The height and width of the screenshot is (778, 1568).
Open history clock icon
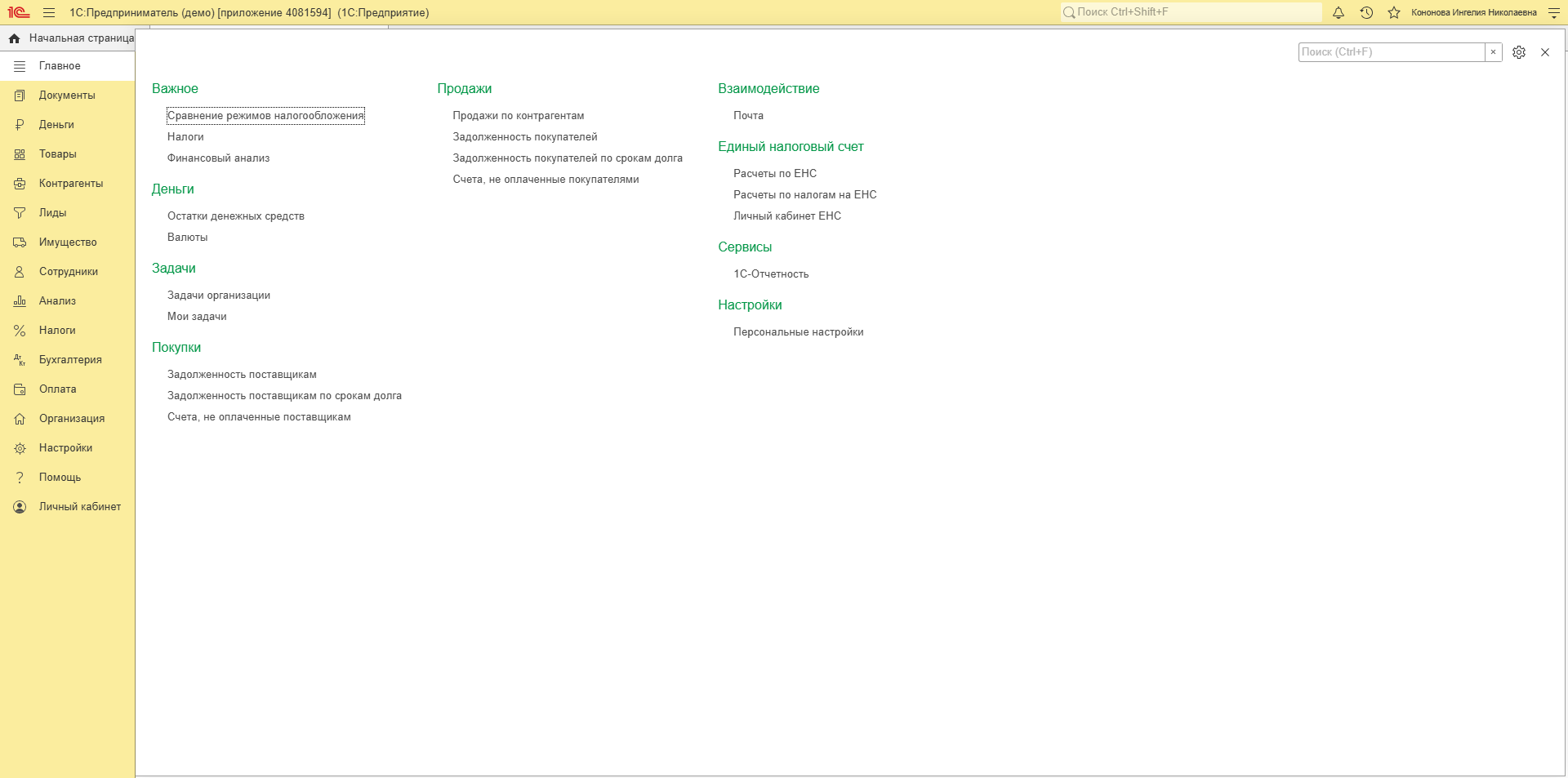click(1366, 12)
